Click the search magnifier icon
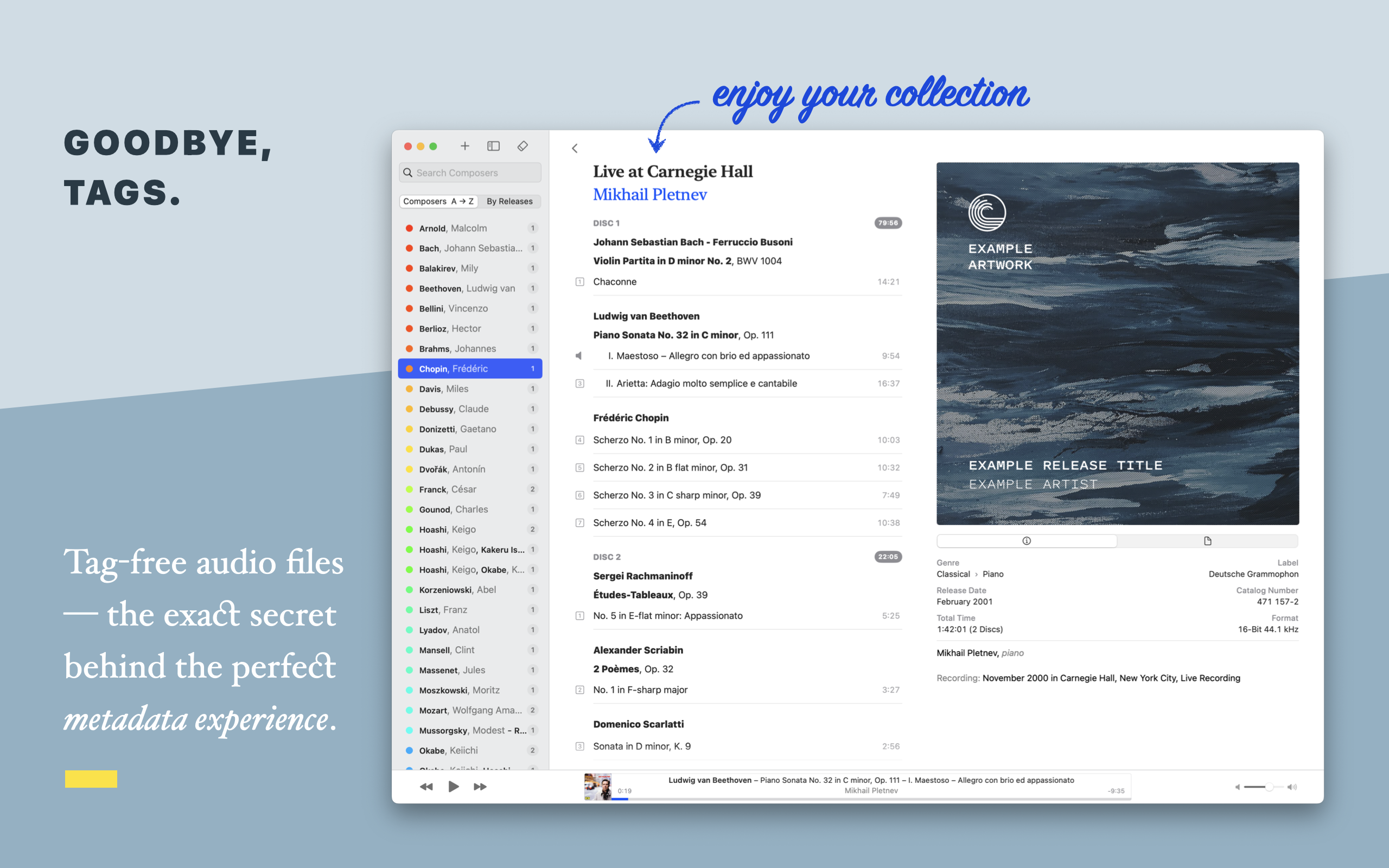The image size is (1389, 868). 408,173
